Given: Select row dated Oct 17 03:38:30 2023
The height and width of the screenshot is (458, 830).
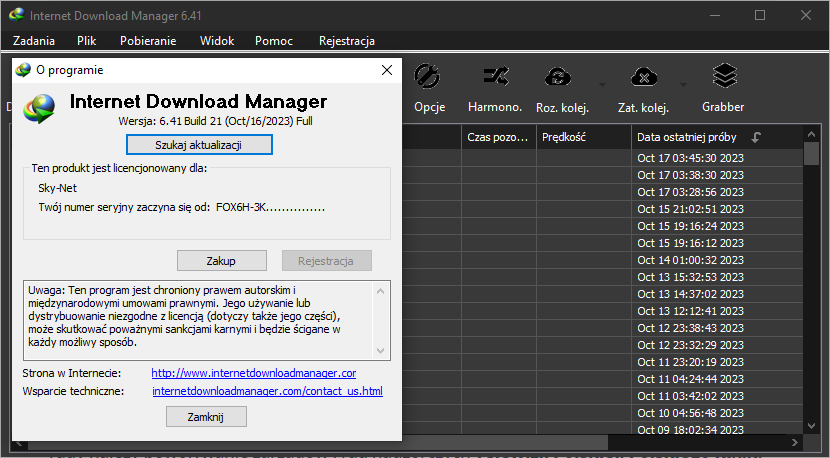Looking at the screenshot, I should pyautogui.click(x=690, y=175).
